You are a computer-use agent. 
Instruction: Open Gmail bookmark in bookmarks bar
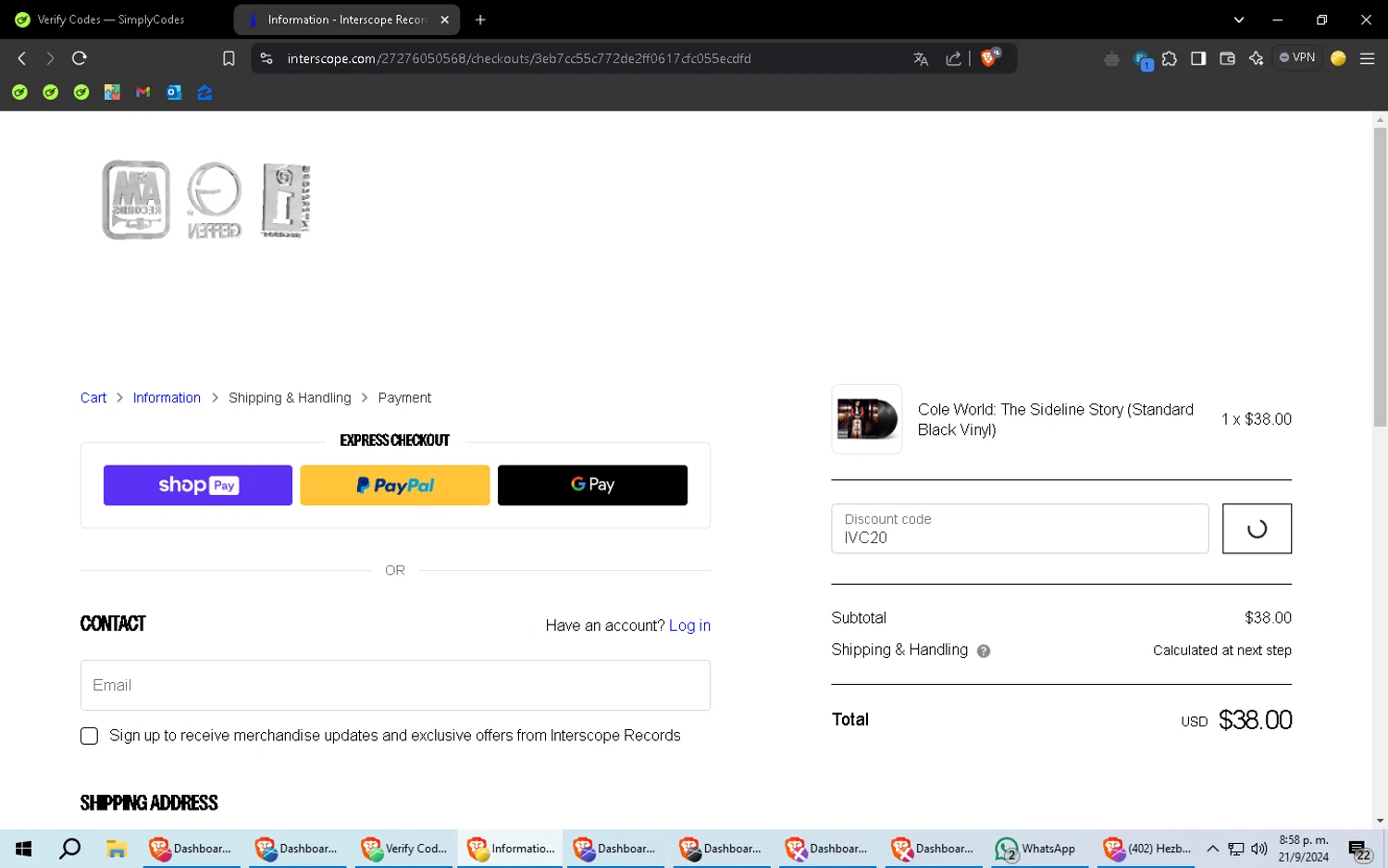[143, 93]
